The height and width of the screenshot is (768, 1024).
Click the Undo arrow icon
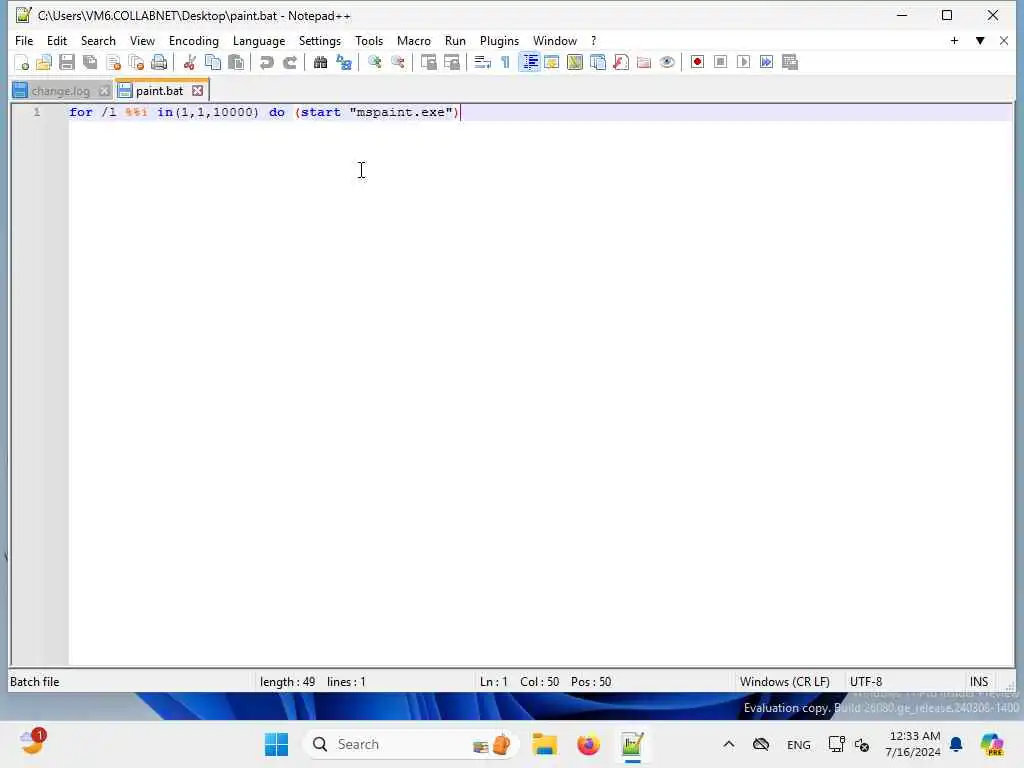pos(266,63)
